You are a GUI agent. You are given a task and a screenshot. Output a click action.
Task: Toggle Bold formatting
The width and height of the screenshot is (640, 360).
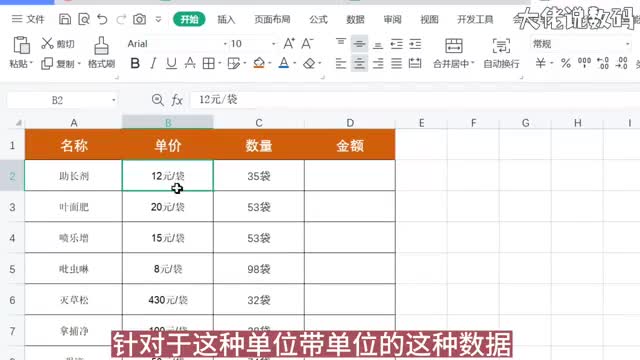click(x=135, y=63)
